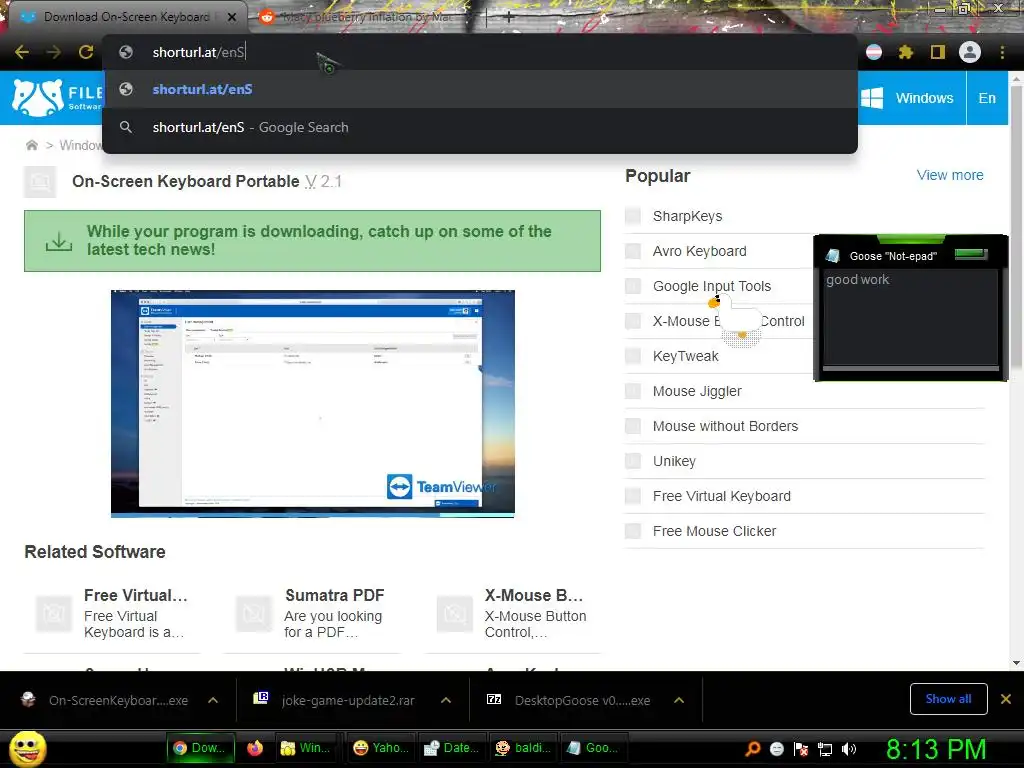This screenshot has height=768, width=1024.
Task: Expand options for On-ScreenKeyboard exe download
Action: [213, 700]
